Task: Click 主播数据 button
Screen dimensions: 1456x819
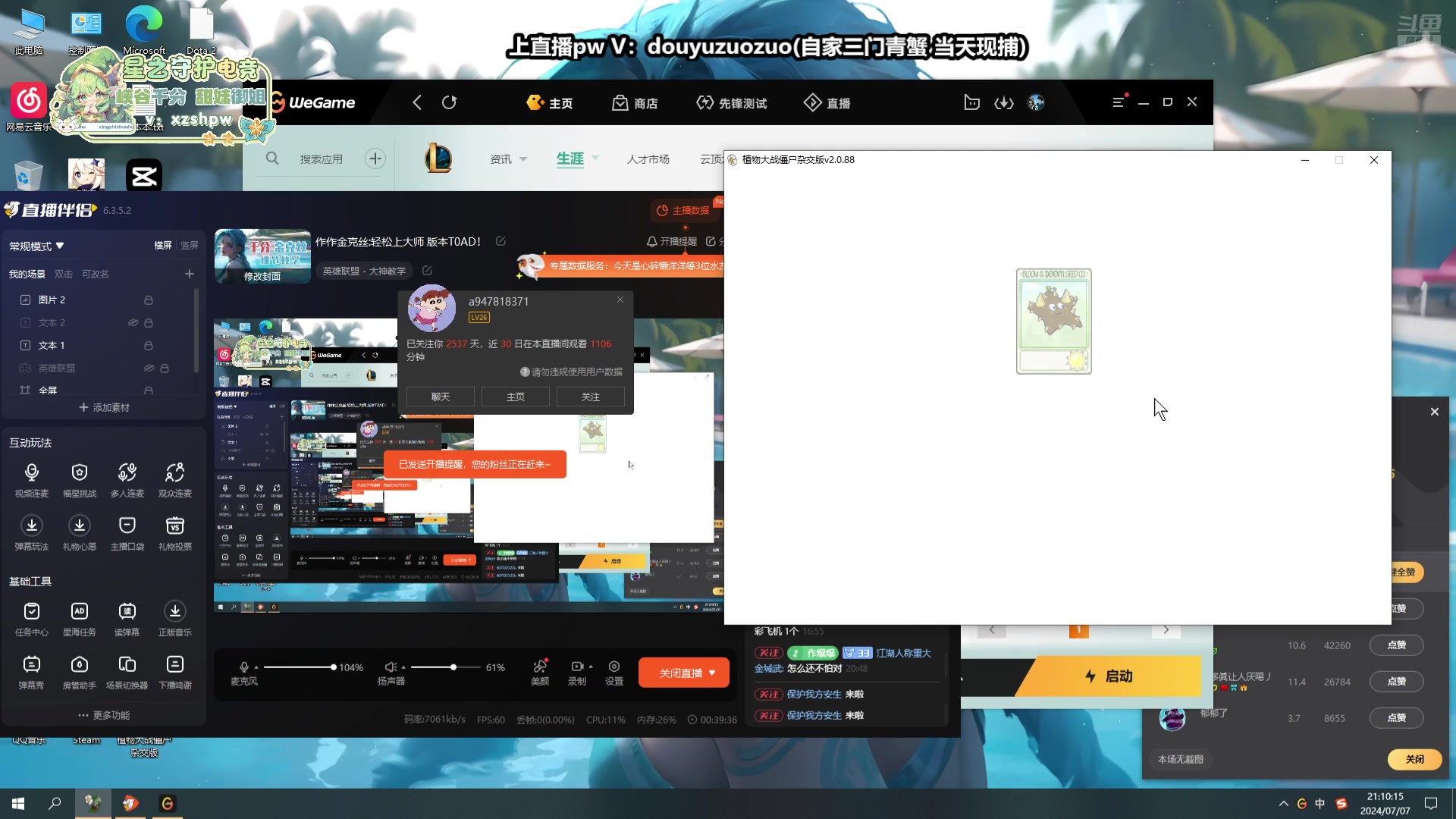Action: 683,210
